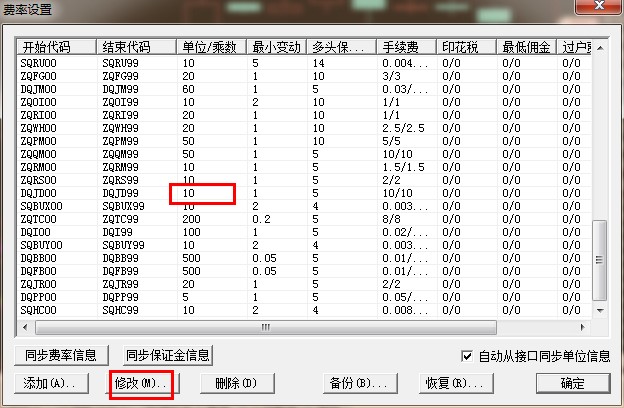
Task: Select the ZQQM00 row
Action: tap(304, 154)
